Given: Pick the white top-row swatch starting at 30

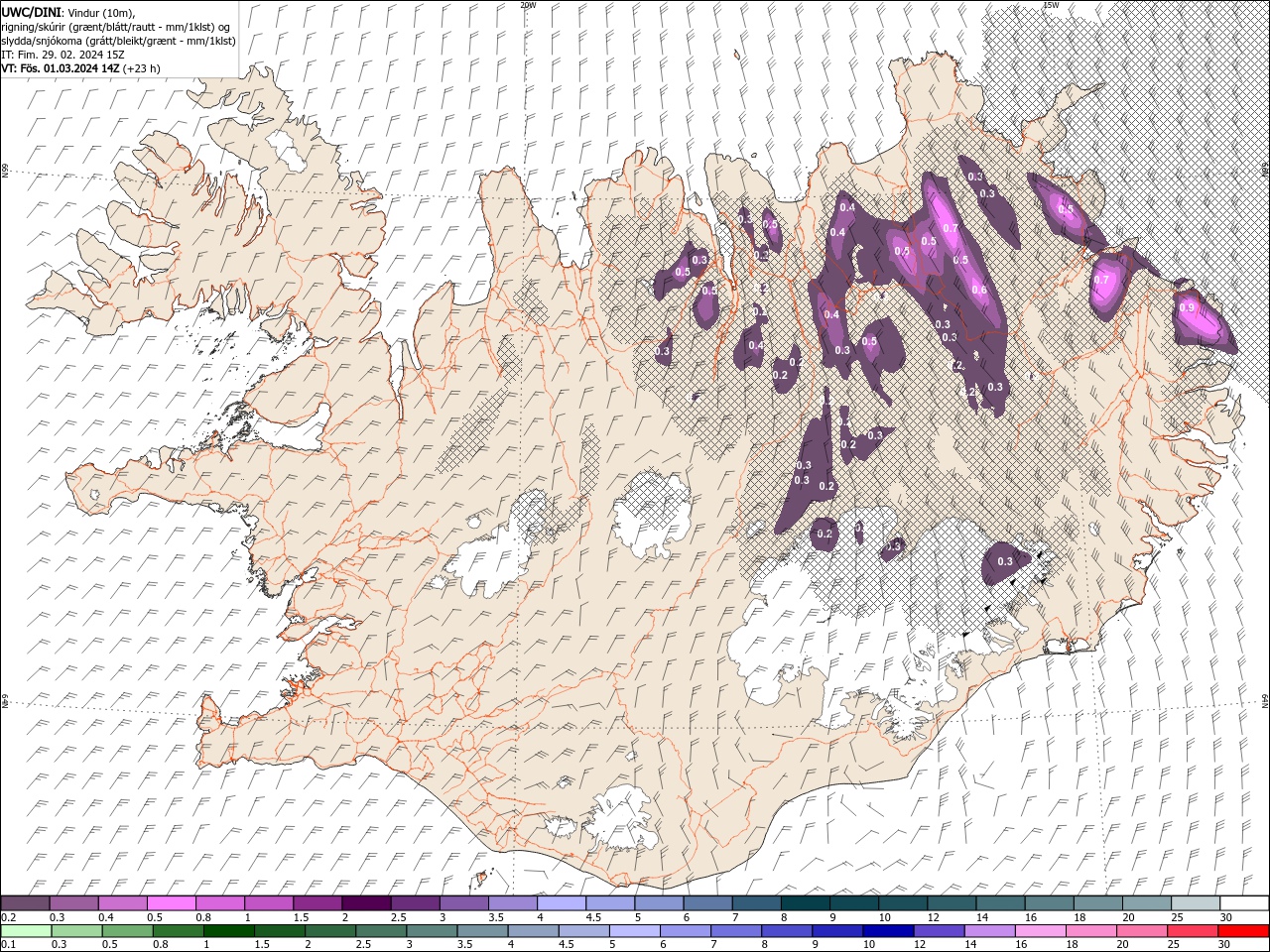Looking at the screenshot, I should coord(1244,903).
